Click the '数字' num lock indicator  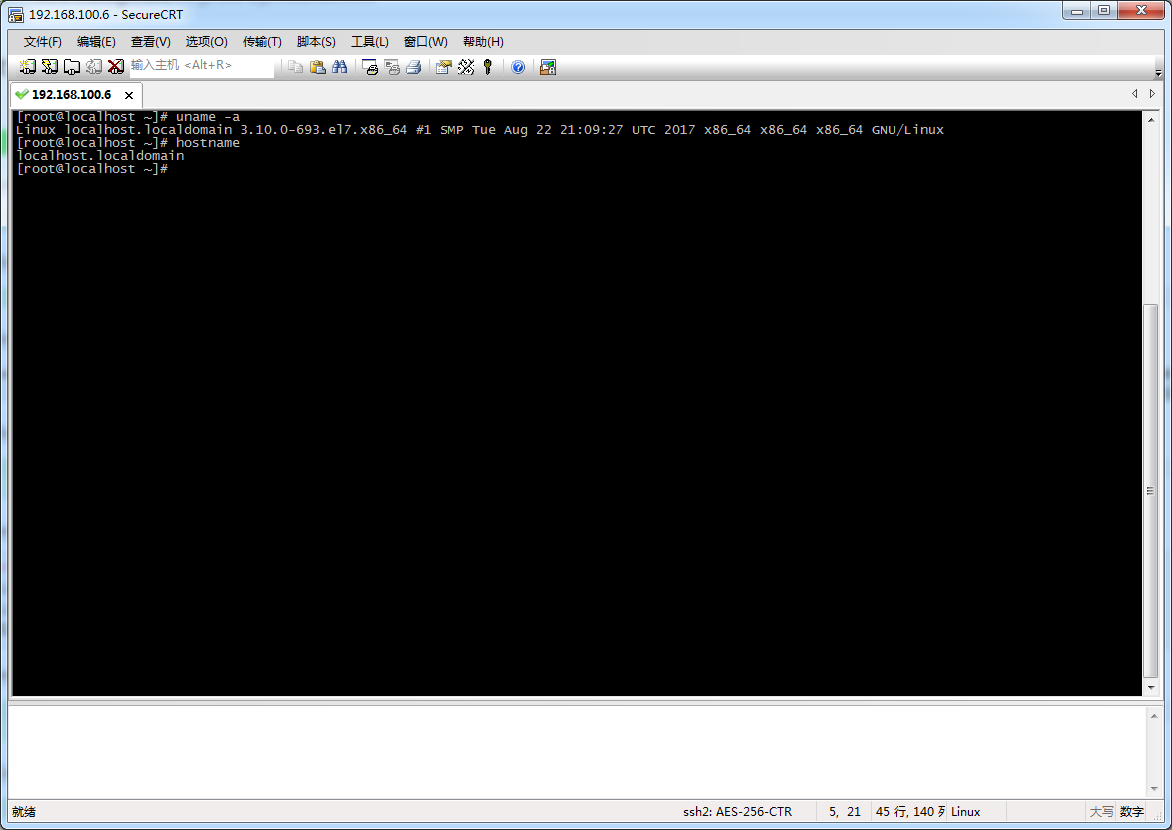(x=1132, y=811)
